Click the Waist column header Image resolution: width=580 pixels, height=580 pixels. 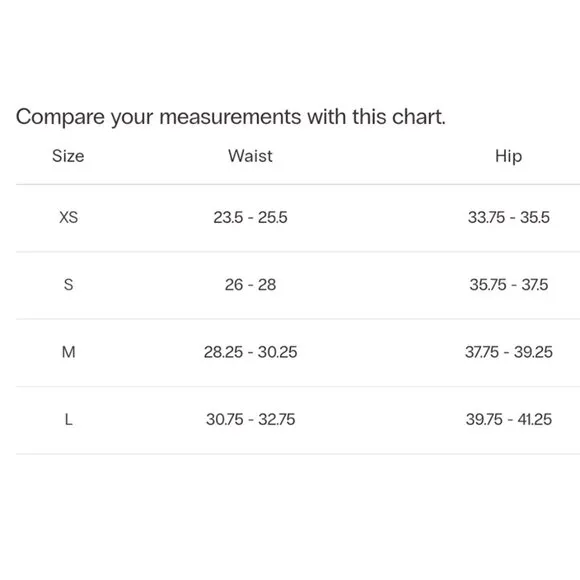[x=250, y=156]
